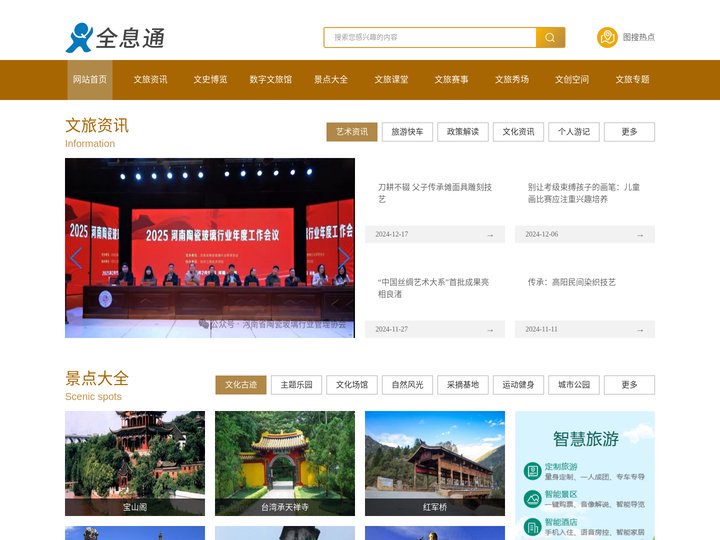Click the conference carousel image
Image resolution: width=720 pixels, height=540 pixels.
tap(210, 248)
